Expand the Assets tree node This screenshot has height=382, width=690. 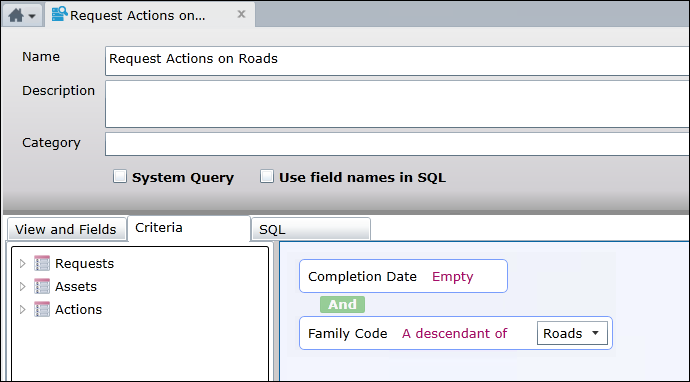[x=22, y=286]
